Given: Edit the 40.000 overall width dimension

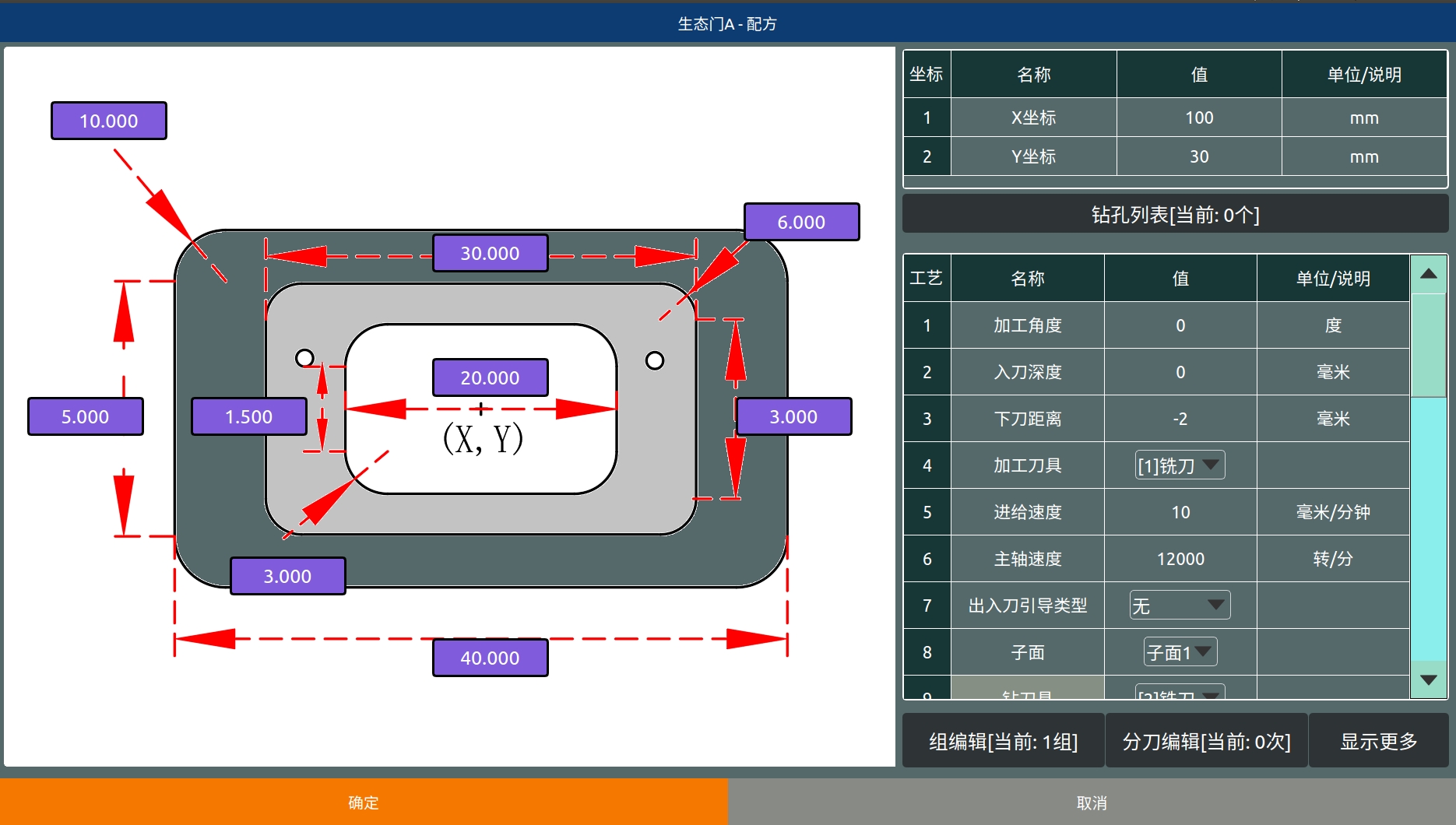Looking at the screenshot, I should pyautogui.click(x=490, y=658).
